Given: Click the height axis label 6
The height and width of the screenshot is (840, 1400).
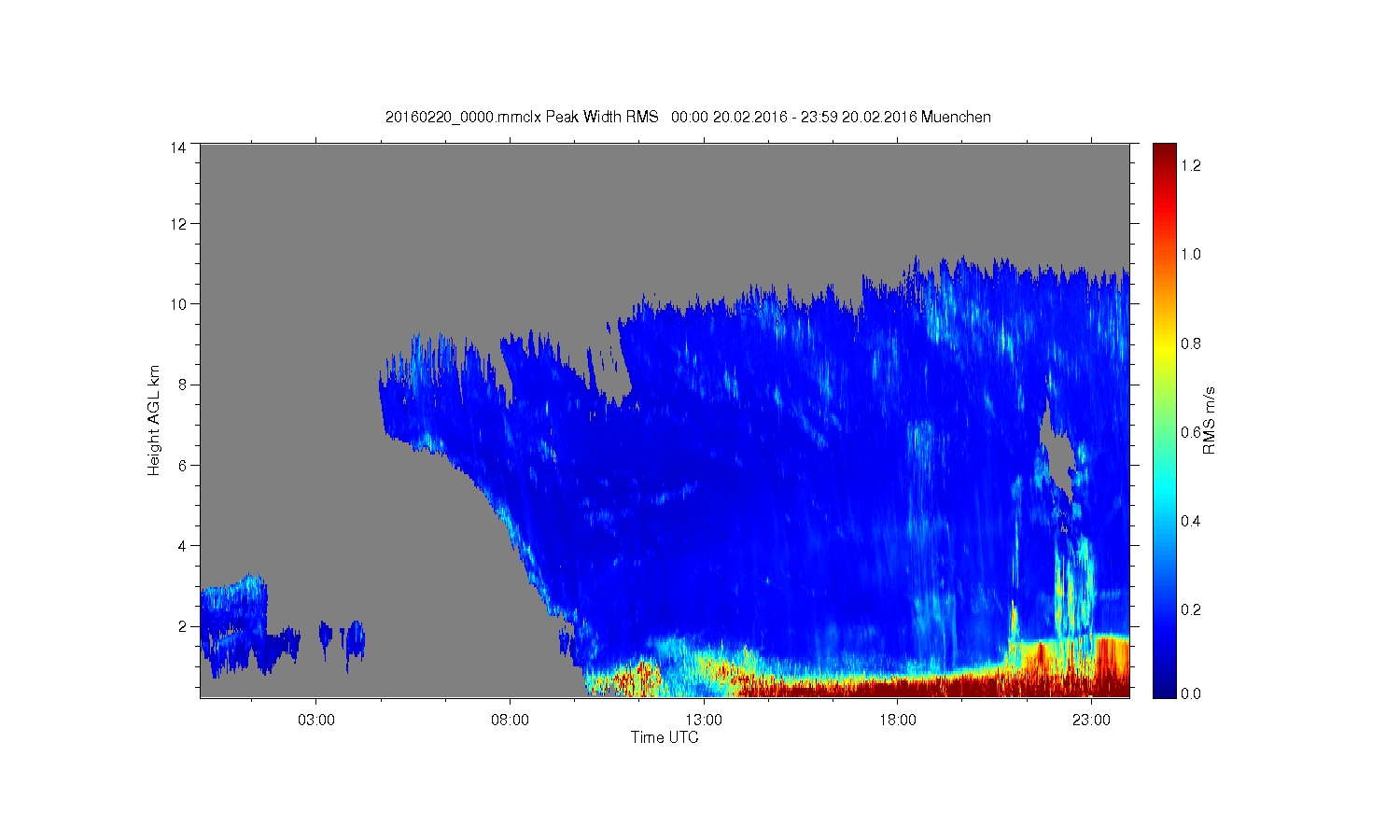Looking at the screenshot, I should coord(182,465).
